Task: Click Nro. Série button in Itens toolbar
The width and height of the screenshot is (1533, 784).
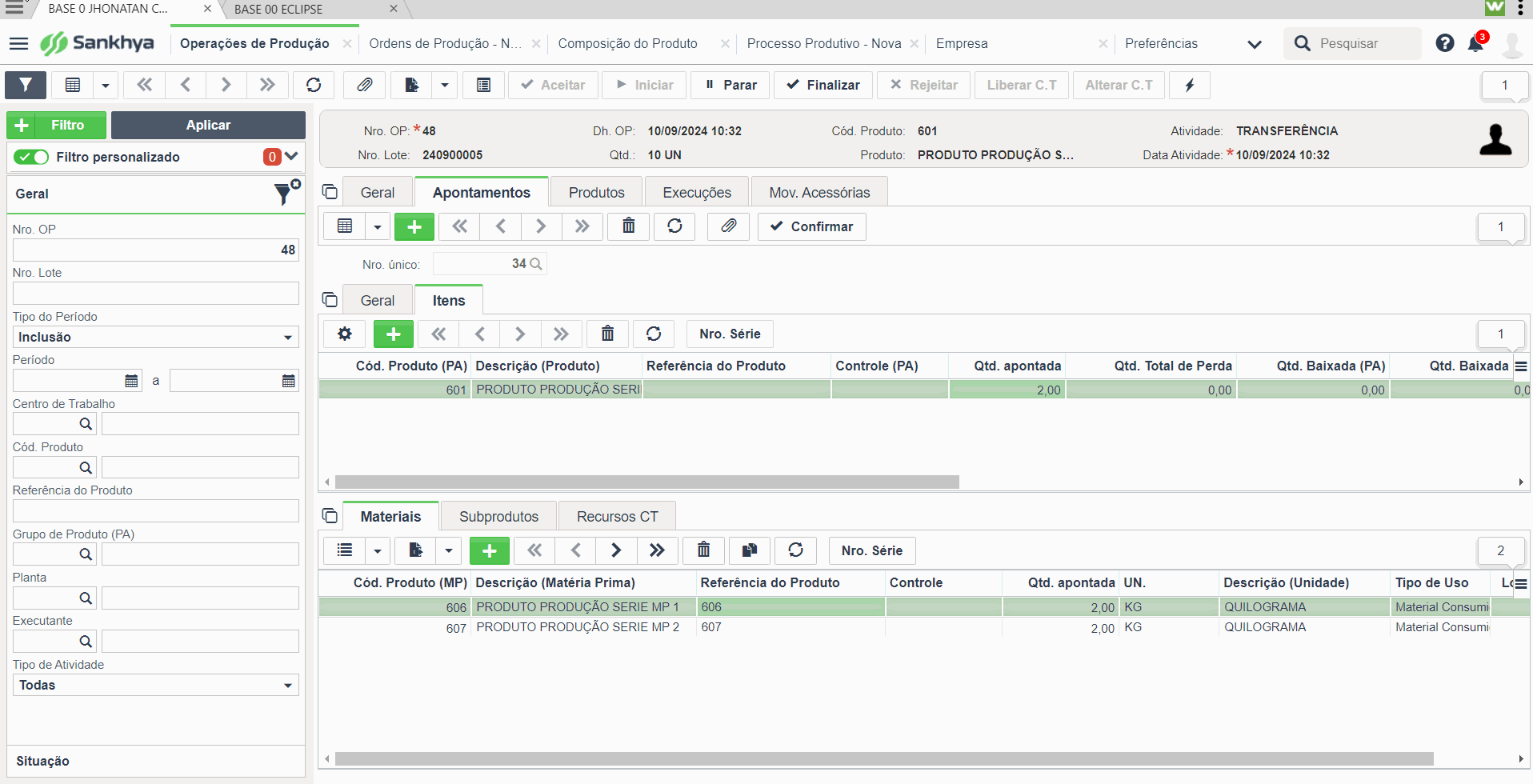Action: (730, 334)
